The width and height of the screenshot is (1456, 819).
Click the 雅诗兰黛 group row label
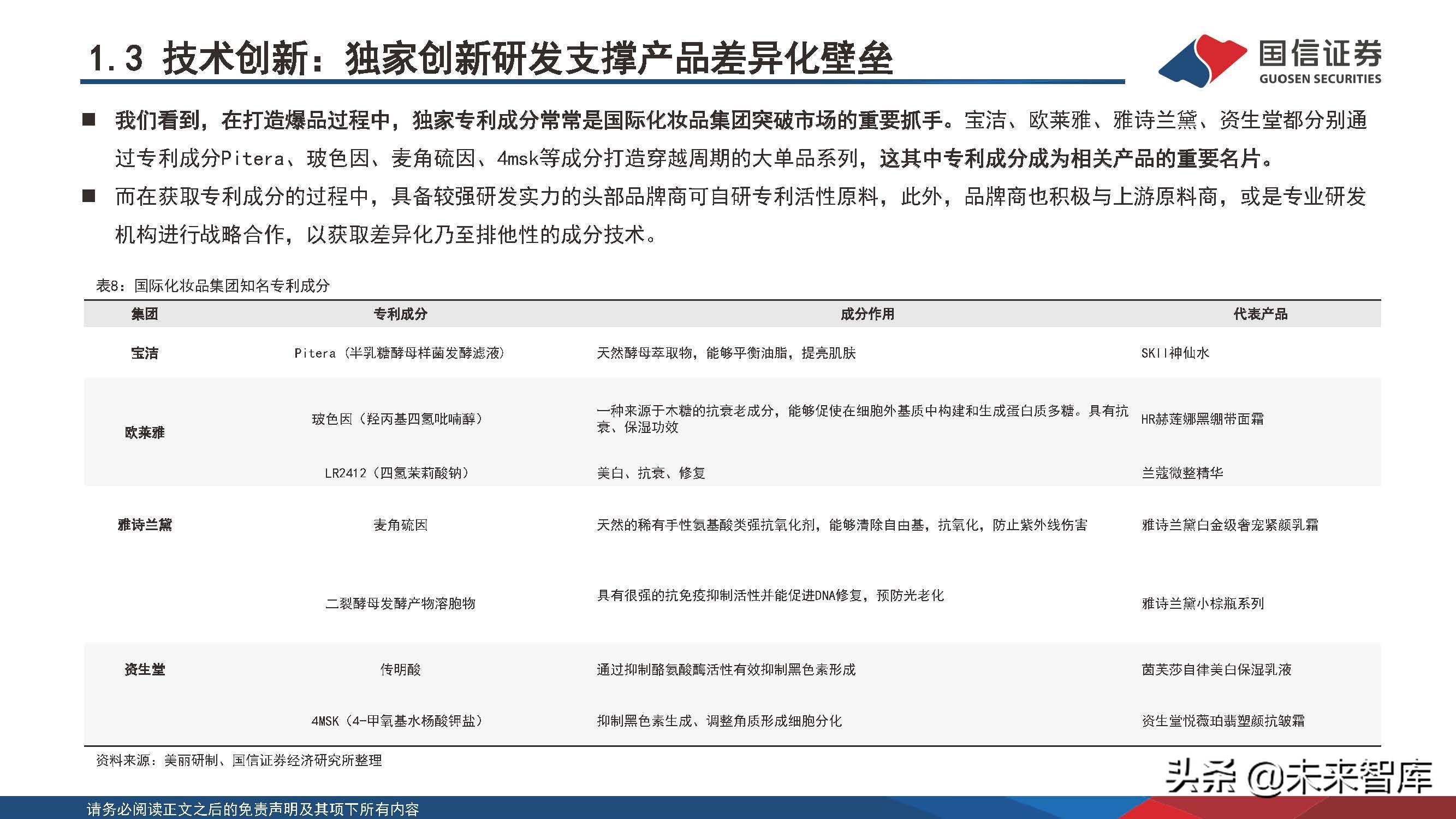[144, 525]
